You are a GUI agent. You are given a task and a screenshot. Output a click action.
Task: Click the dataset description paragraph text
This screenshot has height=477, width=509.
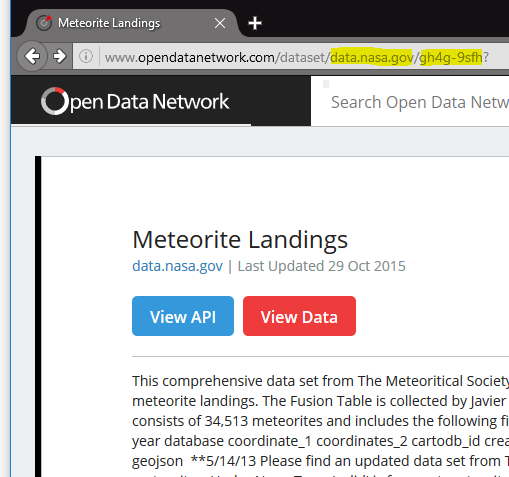click(320, 421)
